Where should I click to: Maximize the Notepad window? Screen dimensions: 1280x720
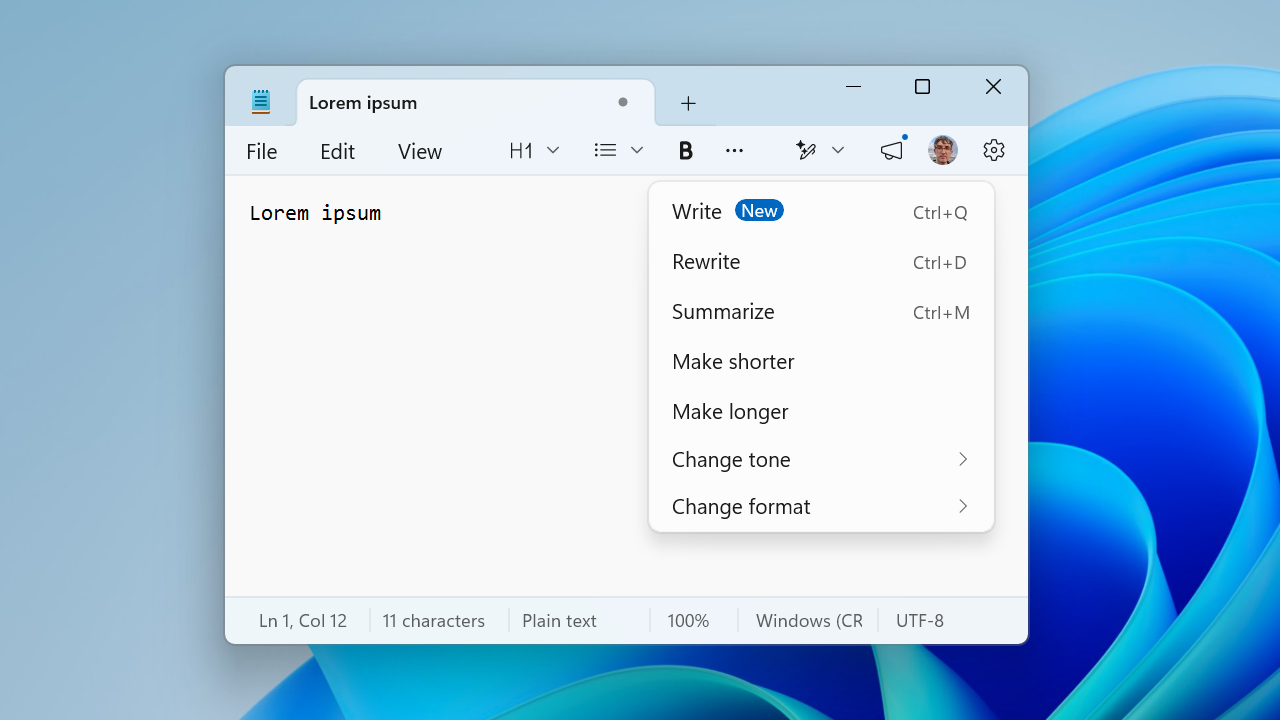(x=922, y=87)
